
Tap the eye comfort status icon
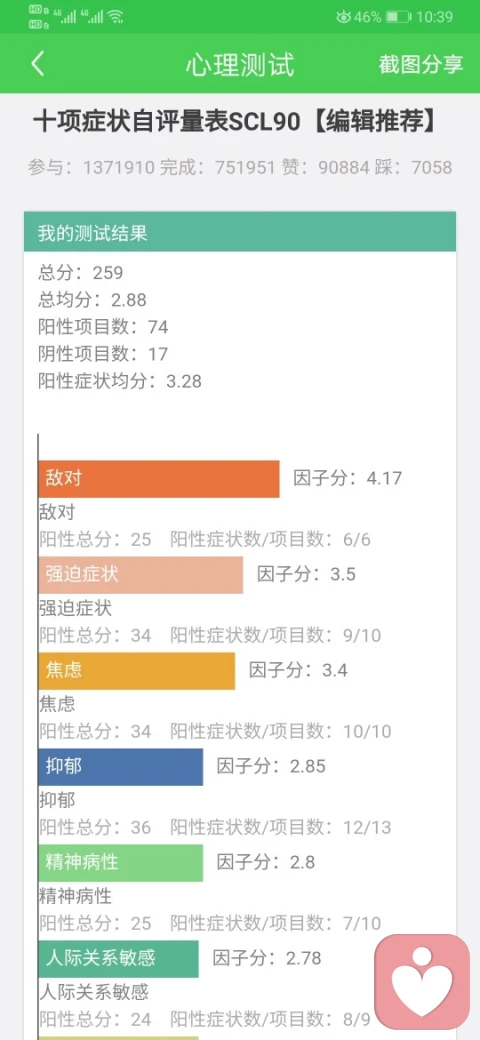343,17
